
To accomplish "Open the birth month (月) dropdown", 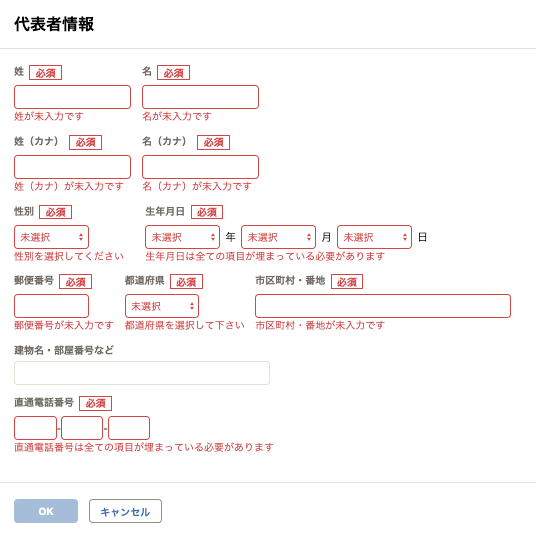I will [278, 237].
